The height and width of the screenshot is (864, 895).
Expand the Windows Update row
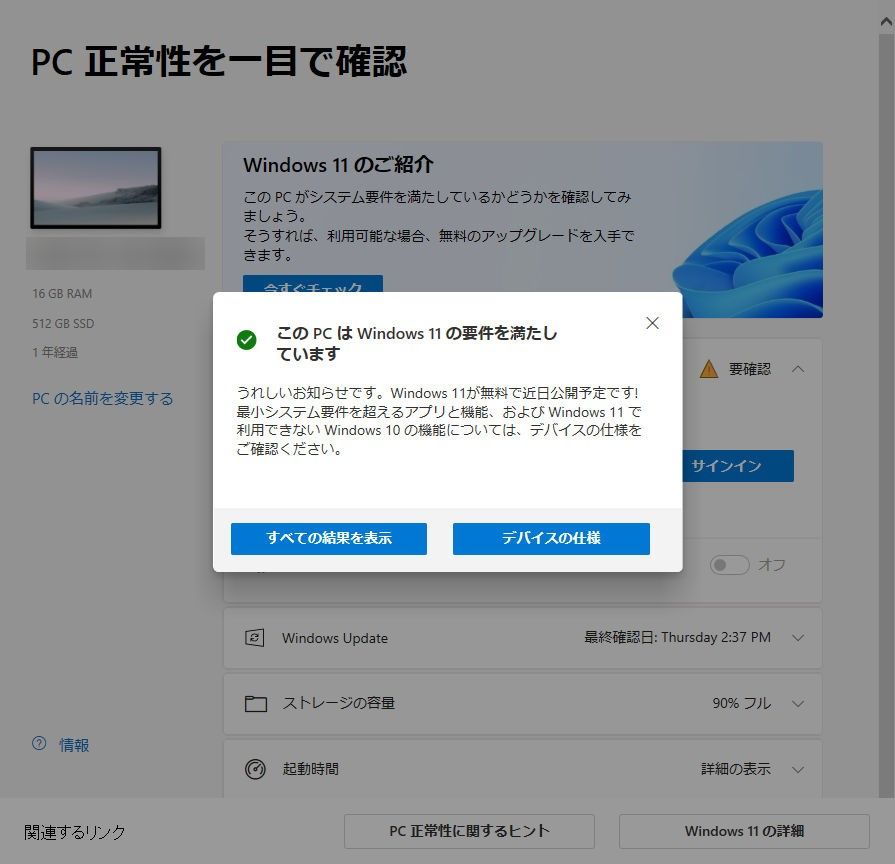798,637
